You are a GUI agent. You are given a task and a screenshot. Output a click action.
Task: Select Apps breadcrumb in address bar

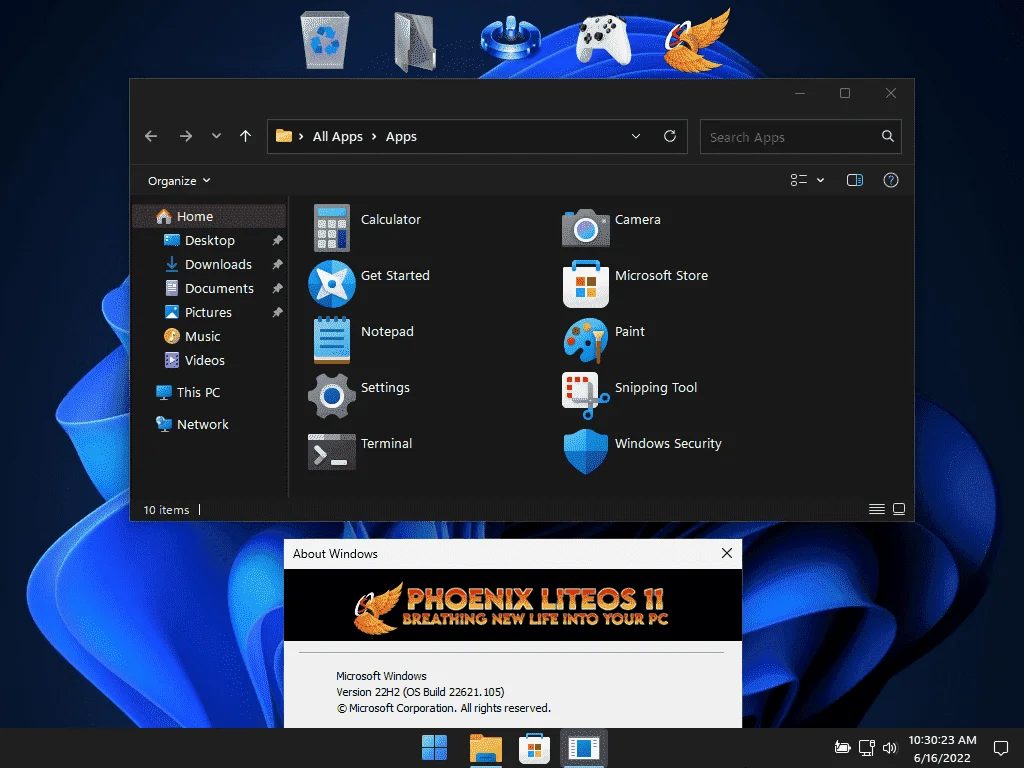401,136
